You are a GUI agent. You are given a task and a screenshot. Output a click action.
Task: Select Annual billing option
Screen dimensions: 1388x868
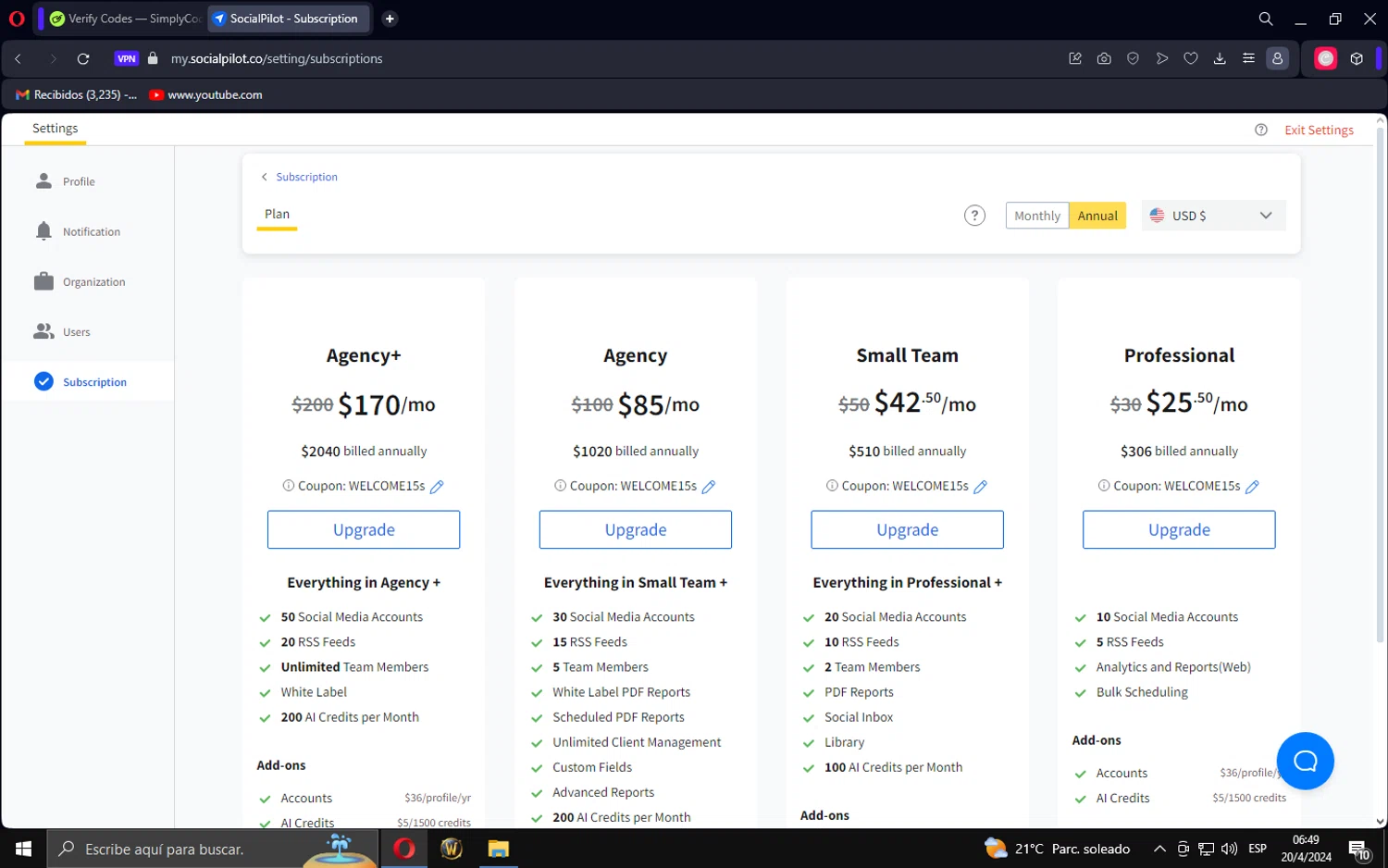pos(1097,216)
